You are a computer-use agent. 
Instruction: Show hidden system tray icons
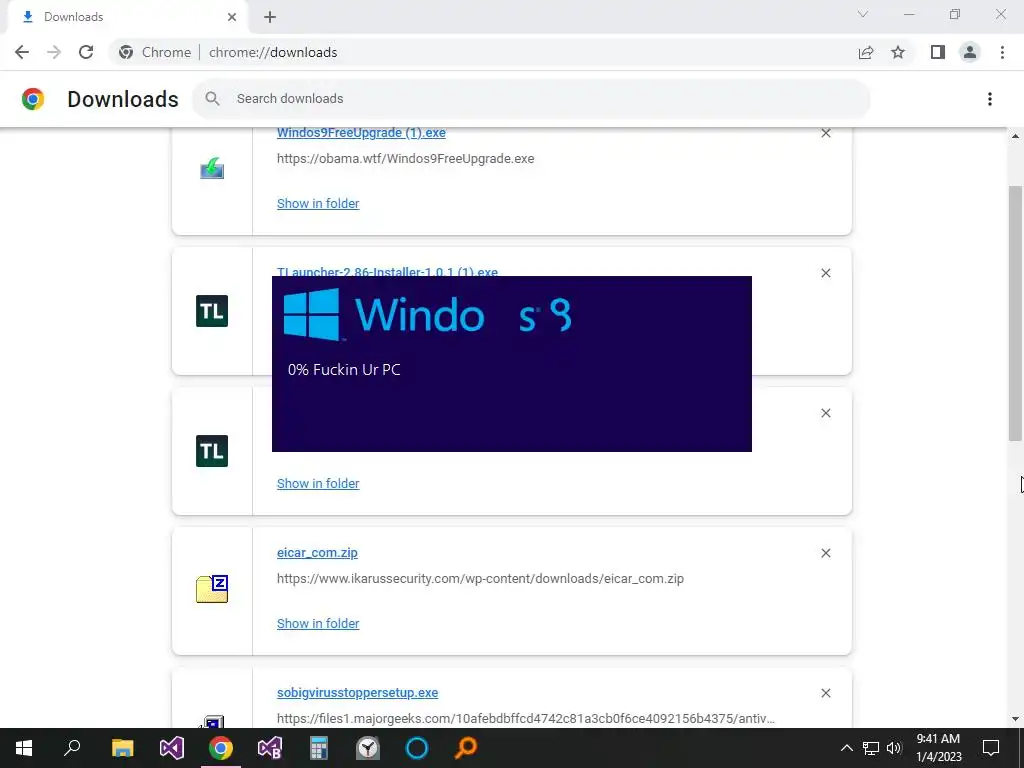click(x=846, y=748)
